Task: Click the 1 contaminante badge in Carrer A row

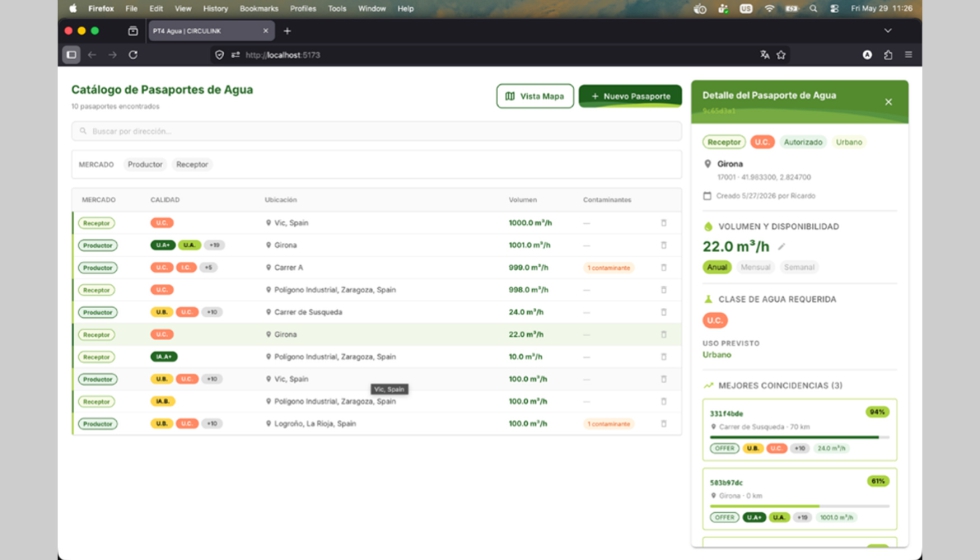Action: [608, 268]
